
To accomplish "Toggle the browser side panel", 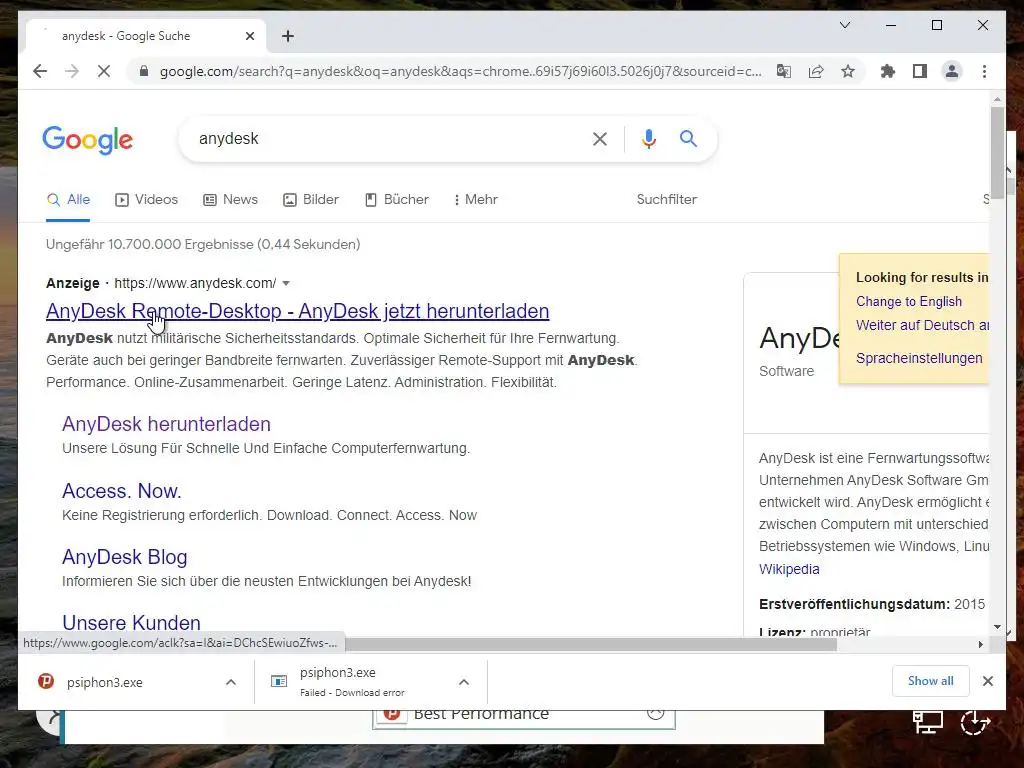I will (920, 71).
